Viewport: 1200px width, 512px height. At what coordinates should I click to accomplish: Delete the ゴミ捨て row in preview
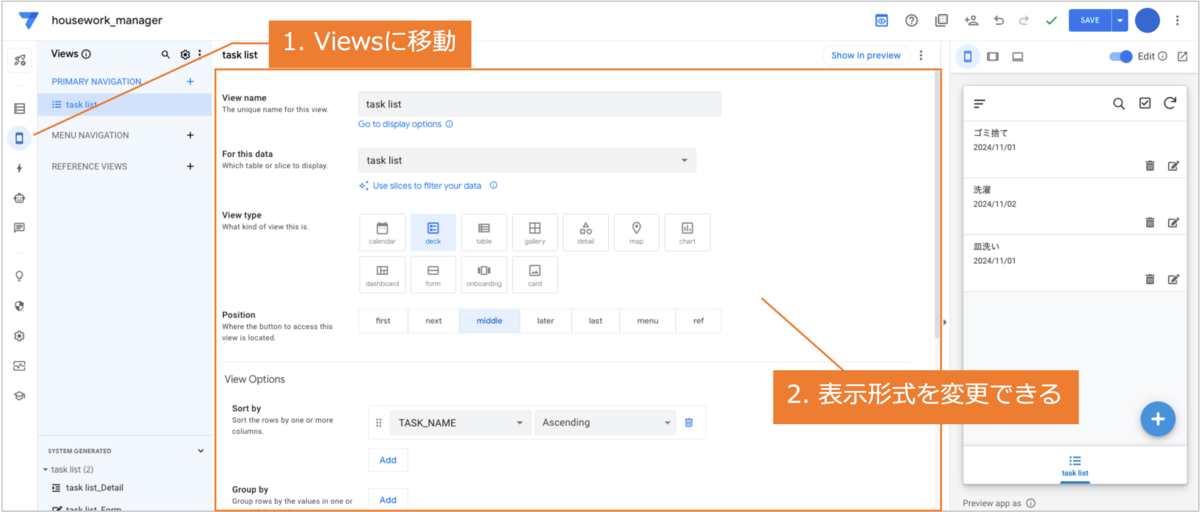1150,166
